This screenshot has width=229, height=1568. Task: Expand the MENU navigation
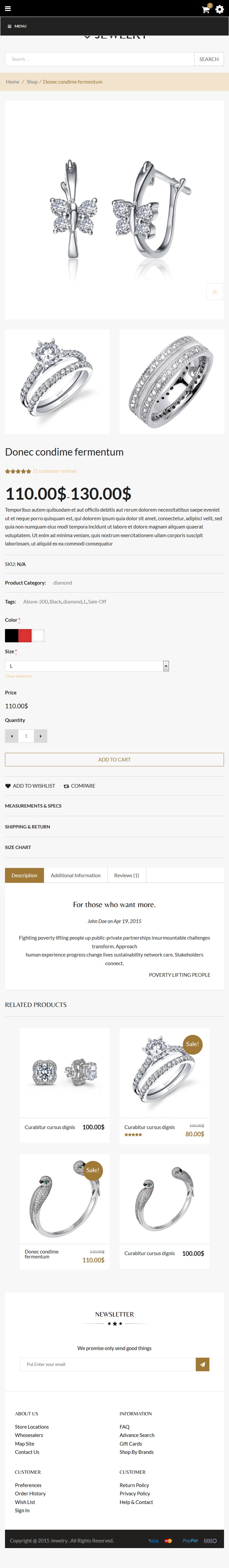point(17,26)
